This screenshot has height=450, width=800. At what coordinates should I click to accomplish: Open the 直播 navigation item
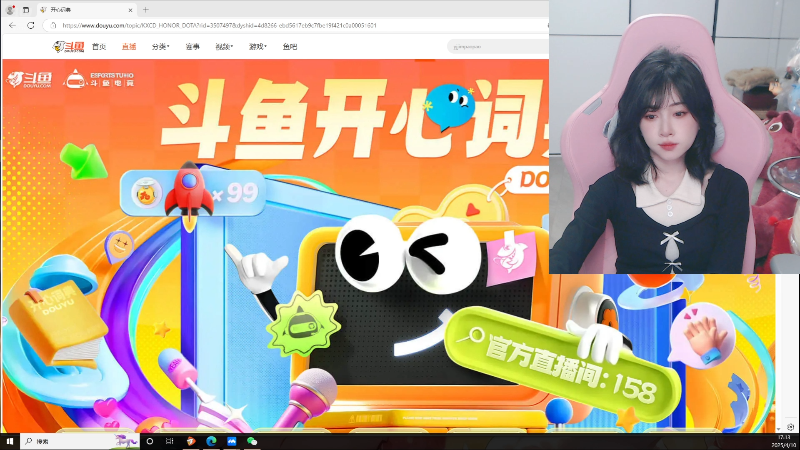click(129, 46)
